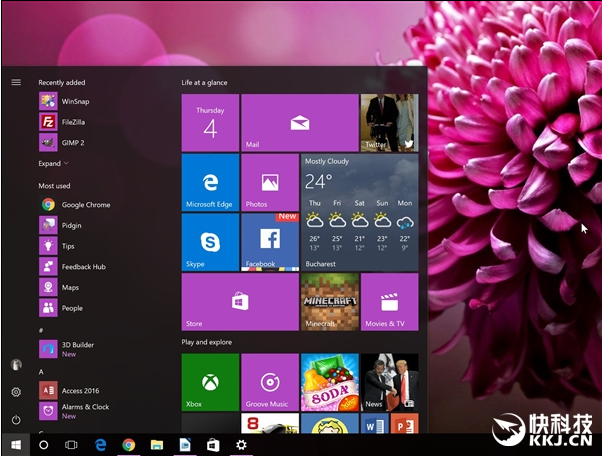Expand the hamburger menu in Start
Image resolution: width=602 pixels, height=456 pixels.
16,82
